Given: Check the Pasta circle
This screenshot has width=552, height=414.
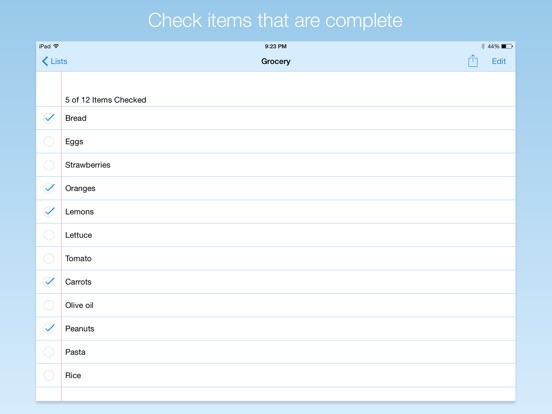Looking at the screenshot, I should coord(49,352).
